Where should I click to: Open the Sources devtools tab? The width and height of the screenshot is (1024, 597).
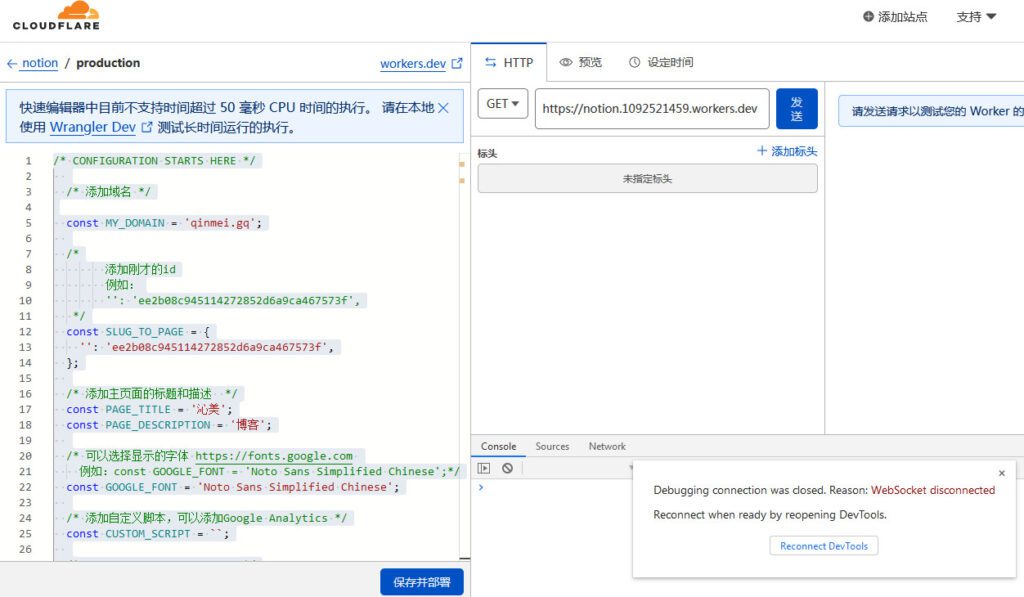552,446
